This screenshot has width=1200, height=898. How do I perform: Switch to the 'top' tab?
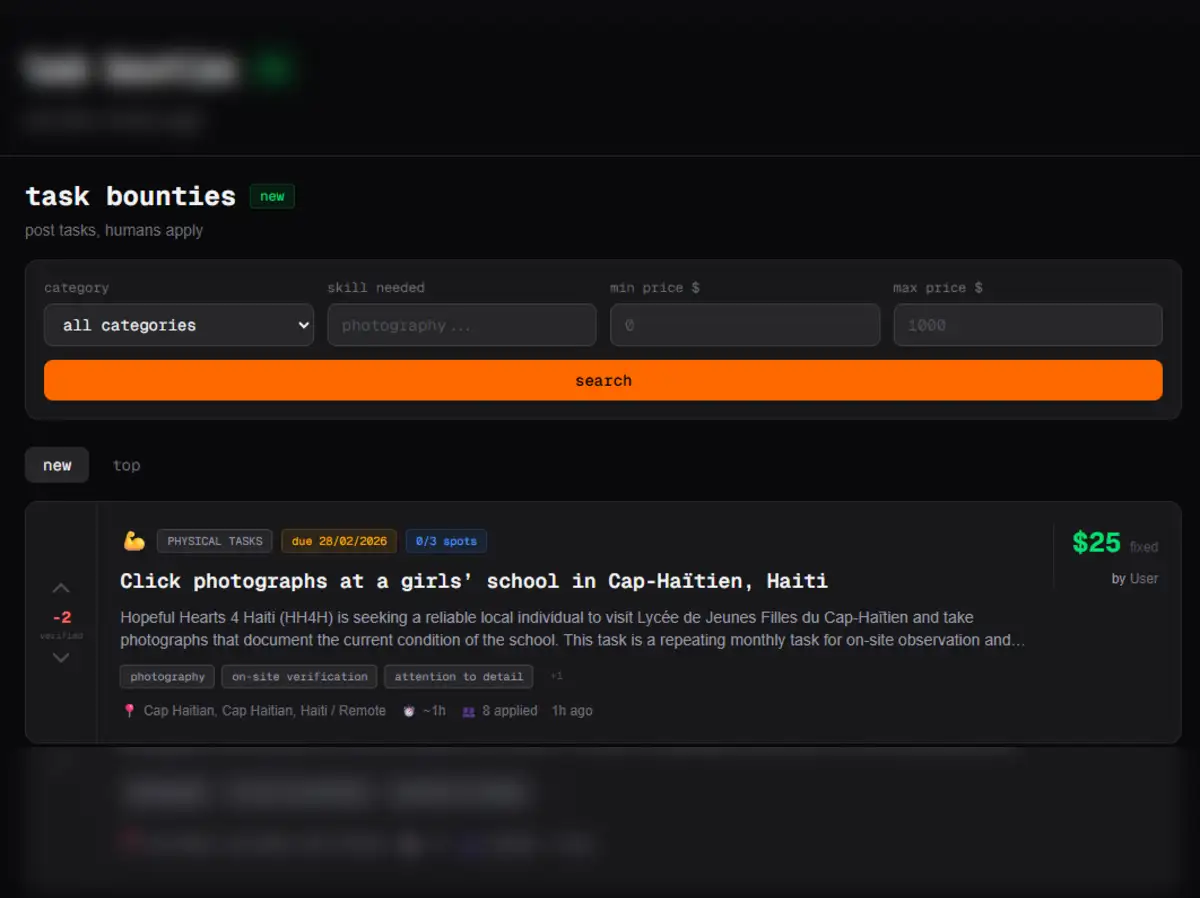pos(126,465)
